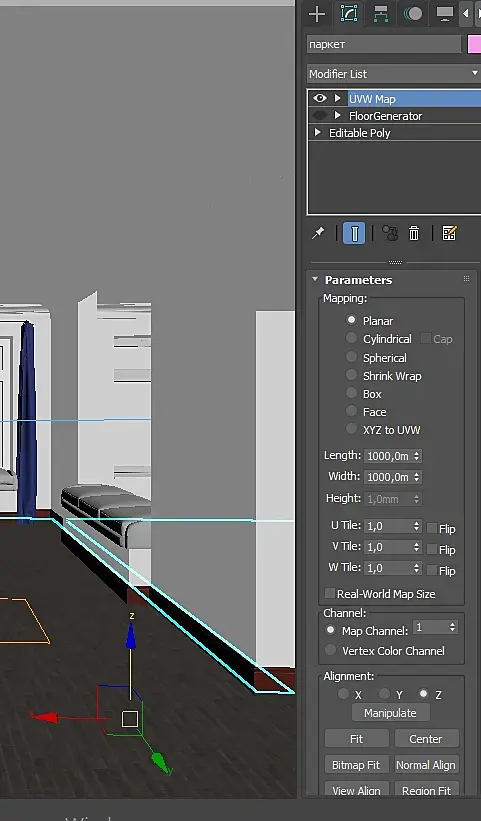
Task: Open the Display panel tab
Action: click(444, 14)
